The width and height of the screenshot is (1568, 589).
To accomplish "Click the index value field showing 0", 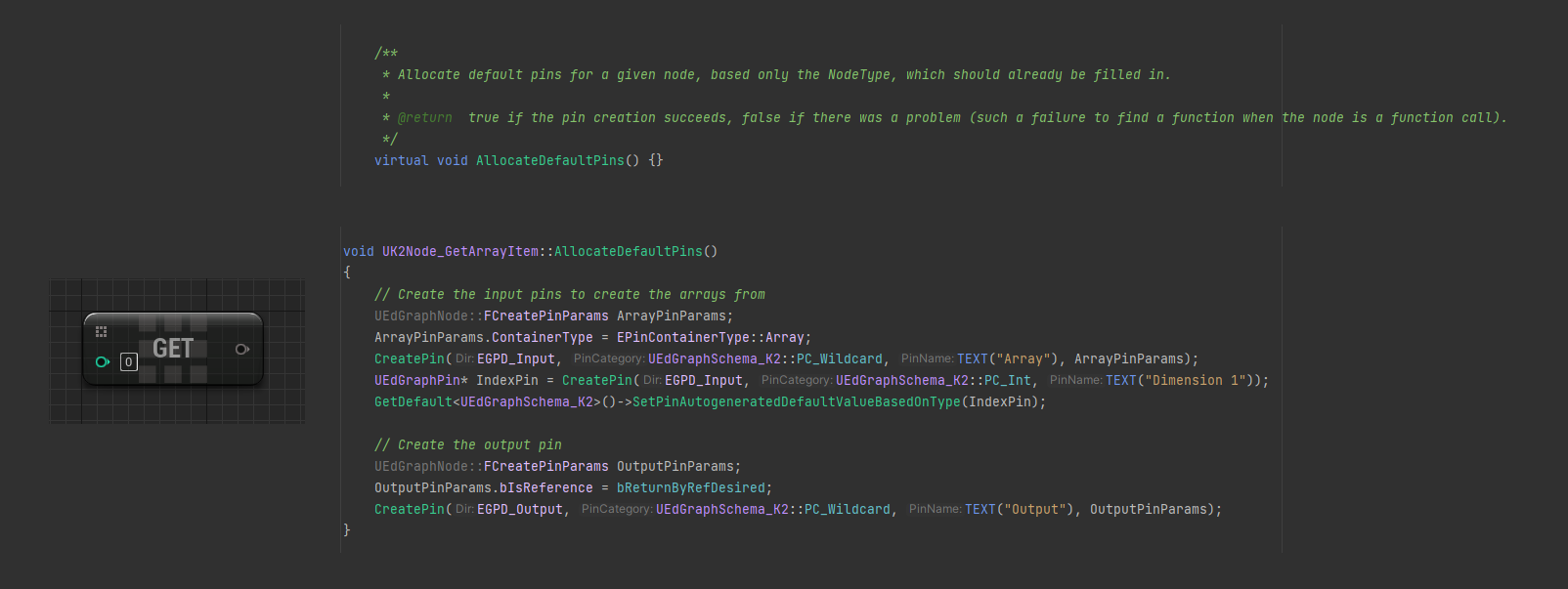I will [128, 362].
